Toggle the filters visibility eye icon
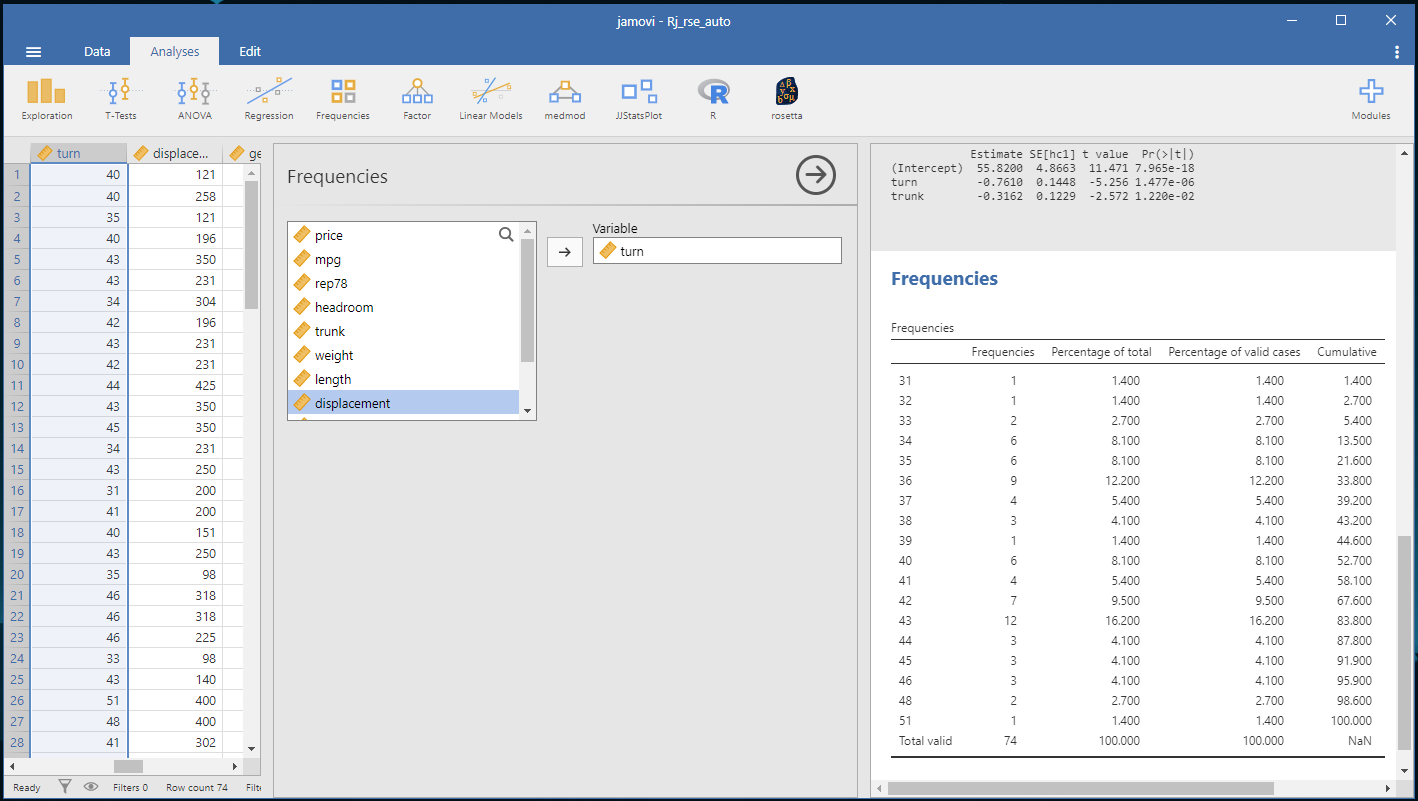 point(91,787)
